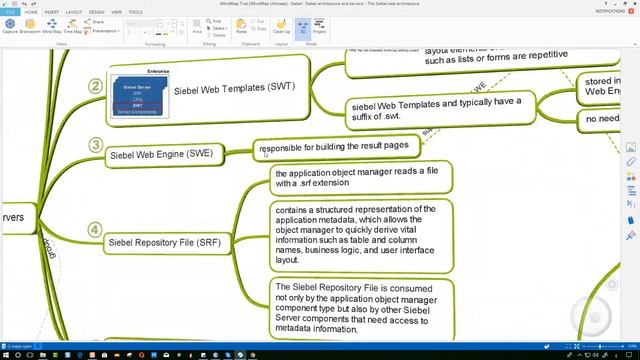Click the NOTIFICATIONS indicator
The height and width of the screenshot is (360, 640).
coord(614,11)
